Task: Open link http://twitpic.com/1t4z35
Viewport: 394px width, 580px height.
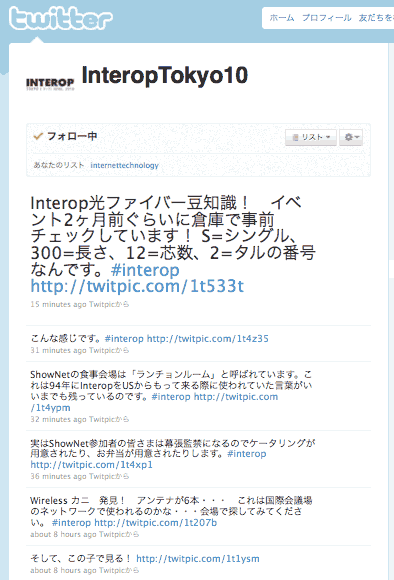Action: [x=208, y=338]
